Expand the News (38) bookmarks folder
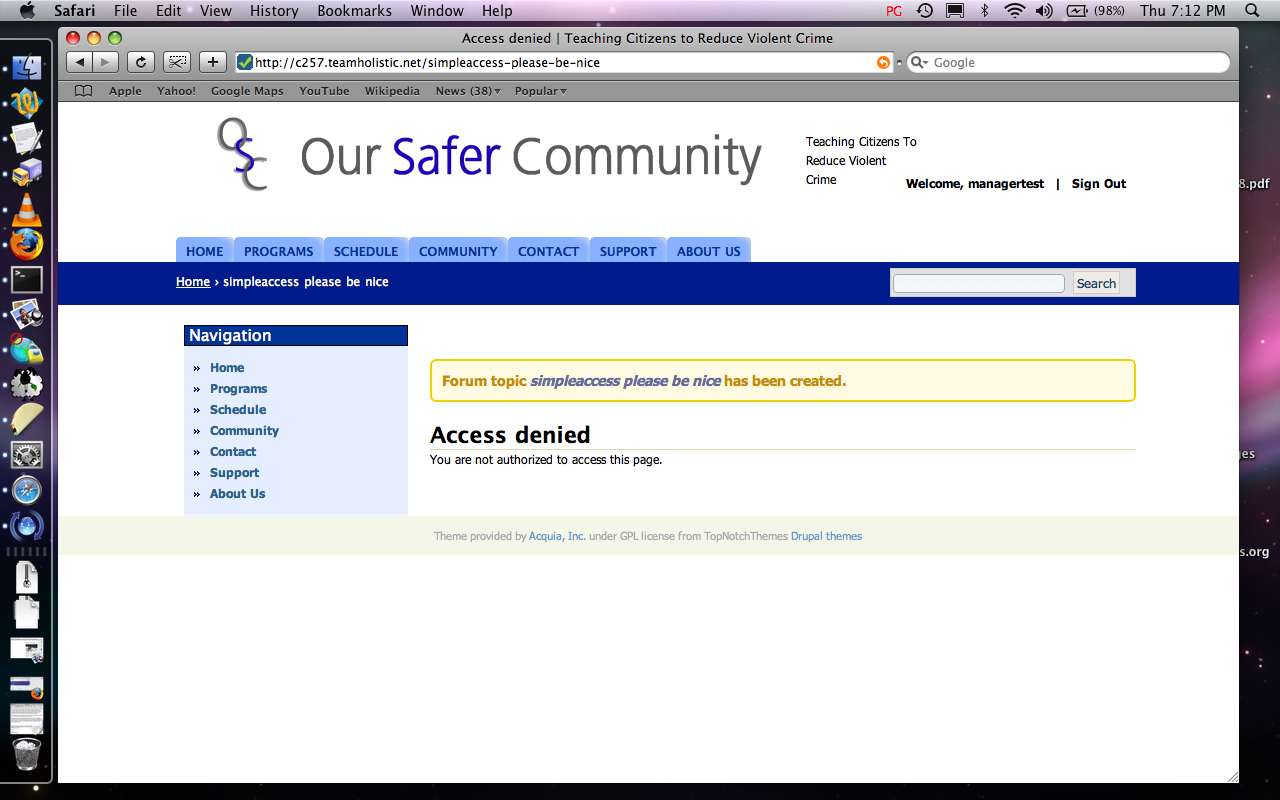This screenshot has width=1280, height=800. [467, 90]
